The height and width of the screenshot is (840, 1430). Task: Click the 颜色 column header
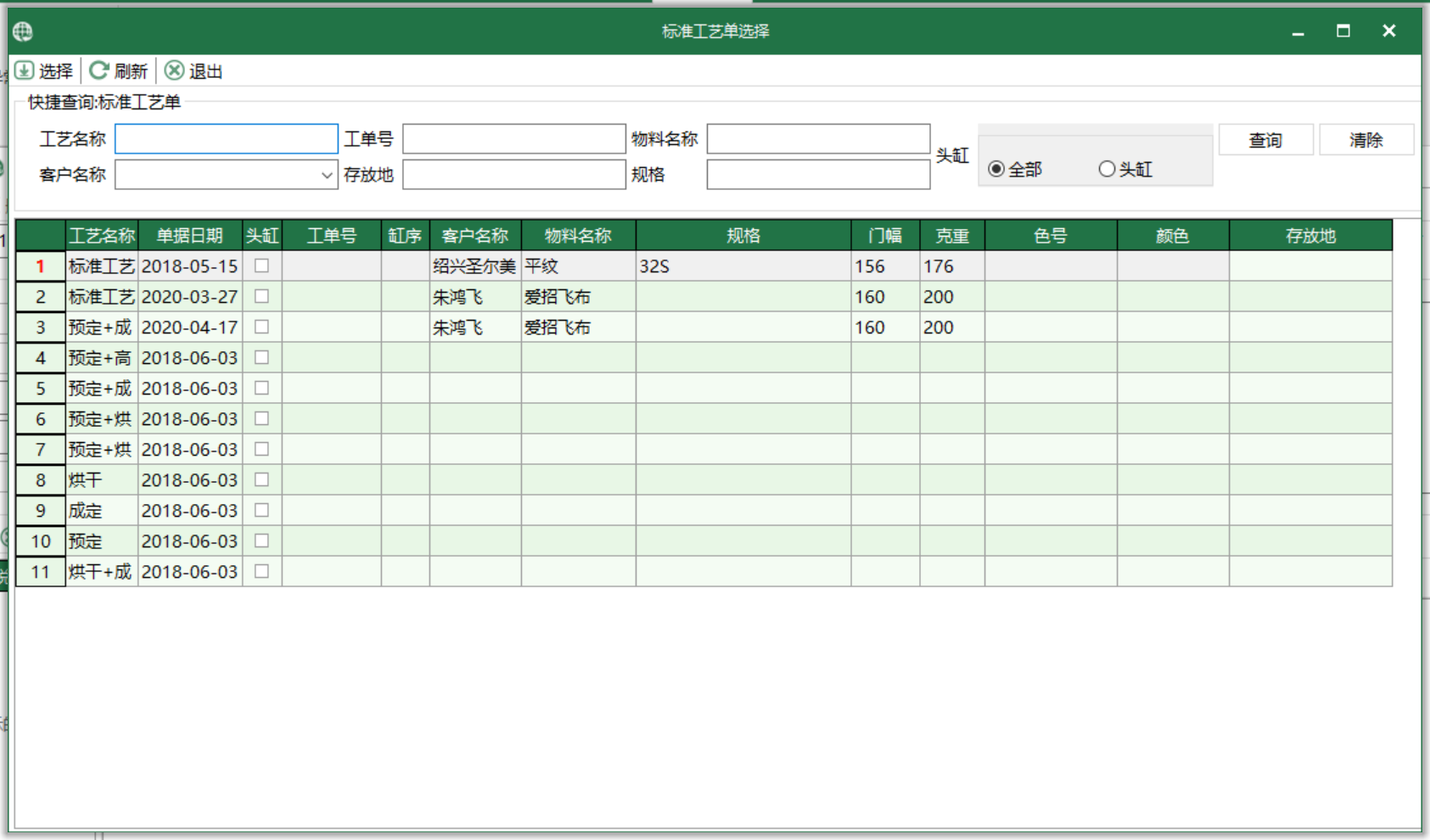1173,236
